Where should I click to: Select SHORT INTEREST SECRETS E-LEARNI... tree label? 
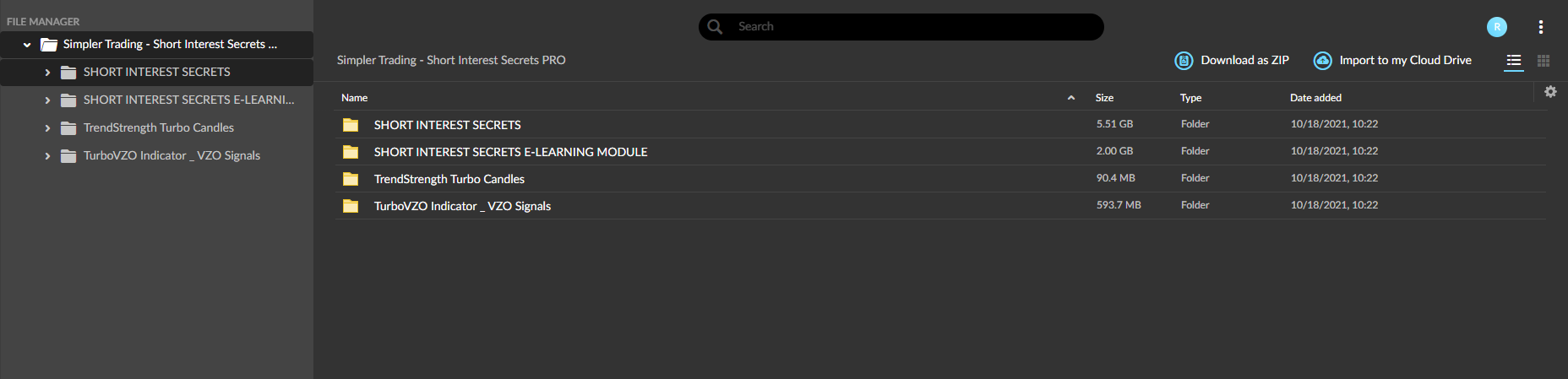coord(188,100)
